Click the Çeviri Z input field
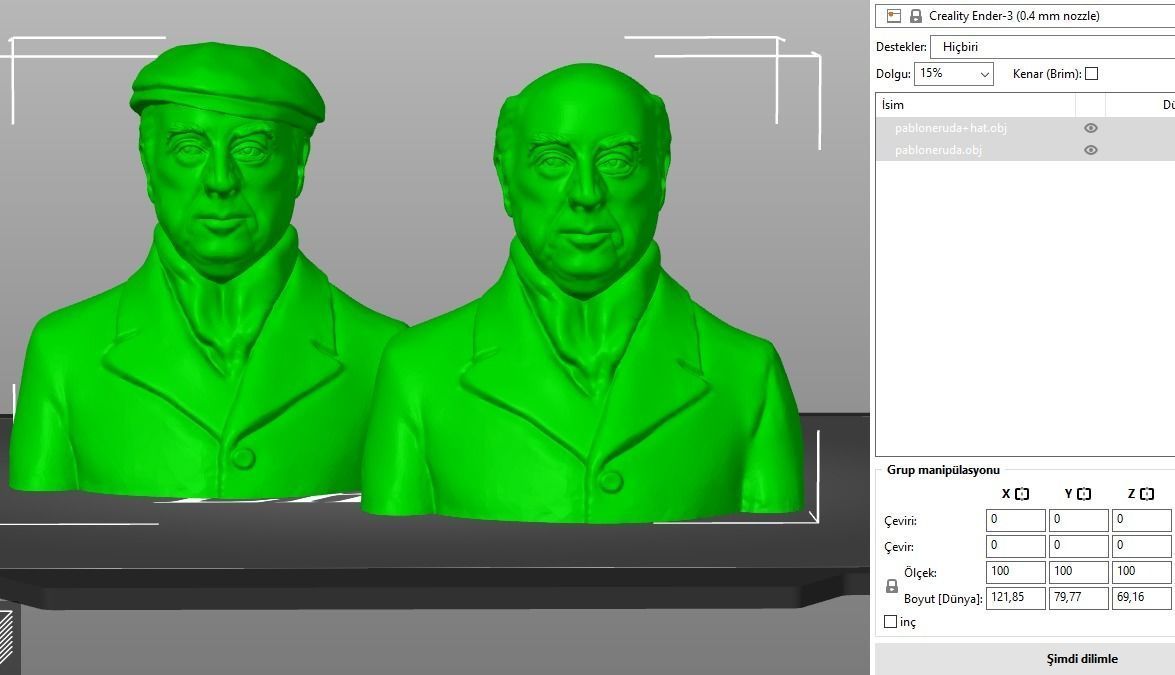 1141,520
